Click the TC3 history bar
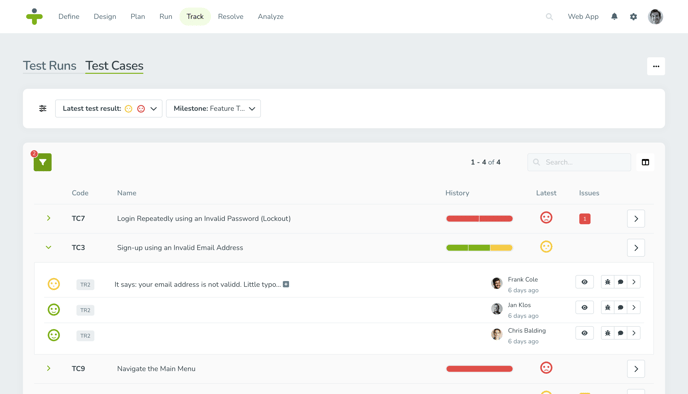 click(479, 248)
